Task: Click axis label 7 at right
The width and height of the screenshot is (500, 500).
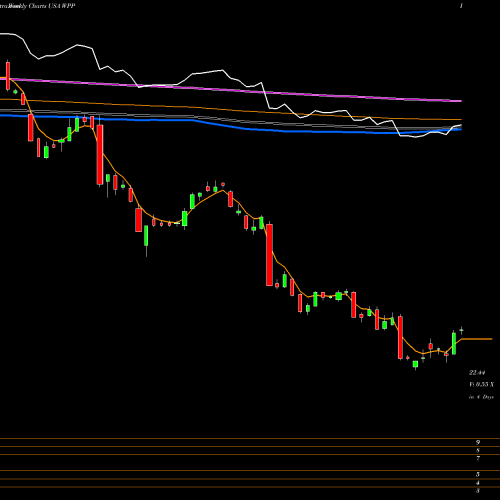Action: [x=478, y=459]
